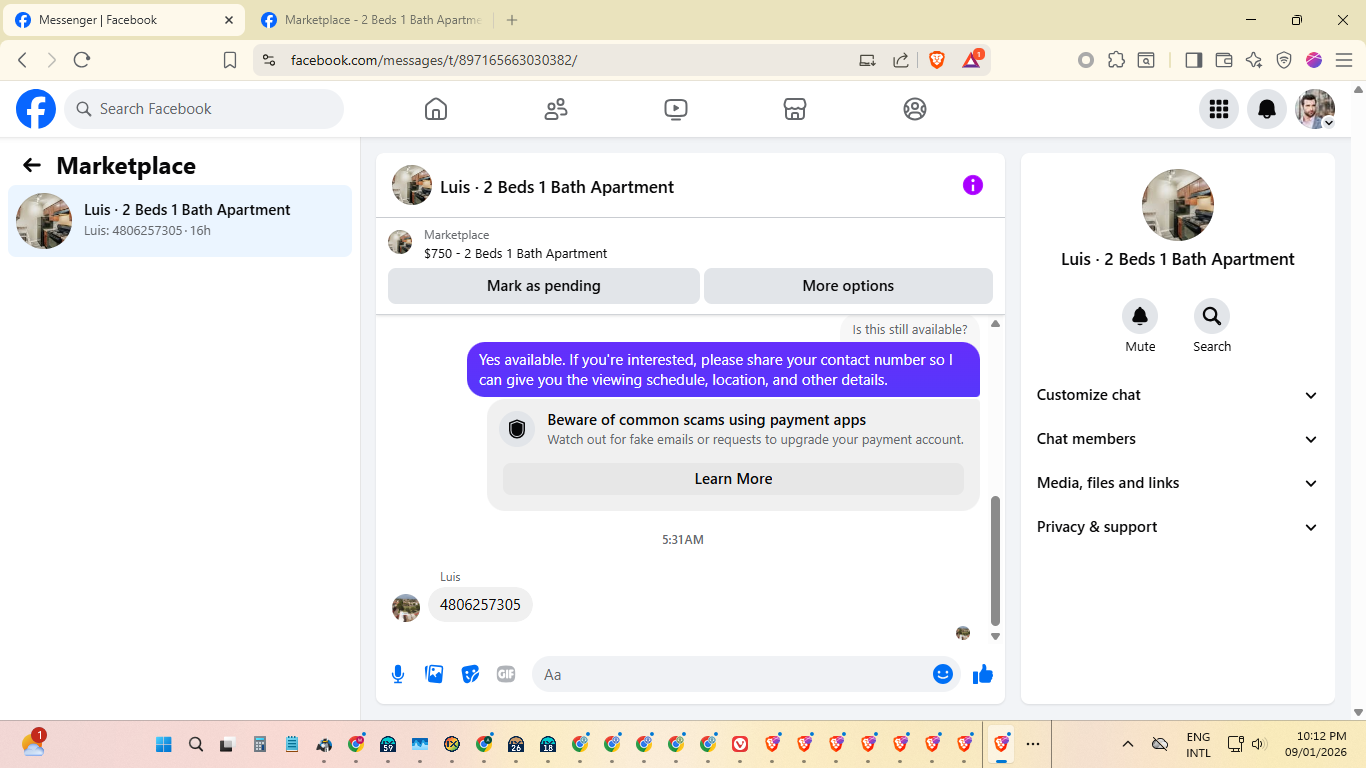
Task: Mute the conversation with Luis
Action: click(1140, 316)
